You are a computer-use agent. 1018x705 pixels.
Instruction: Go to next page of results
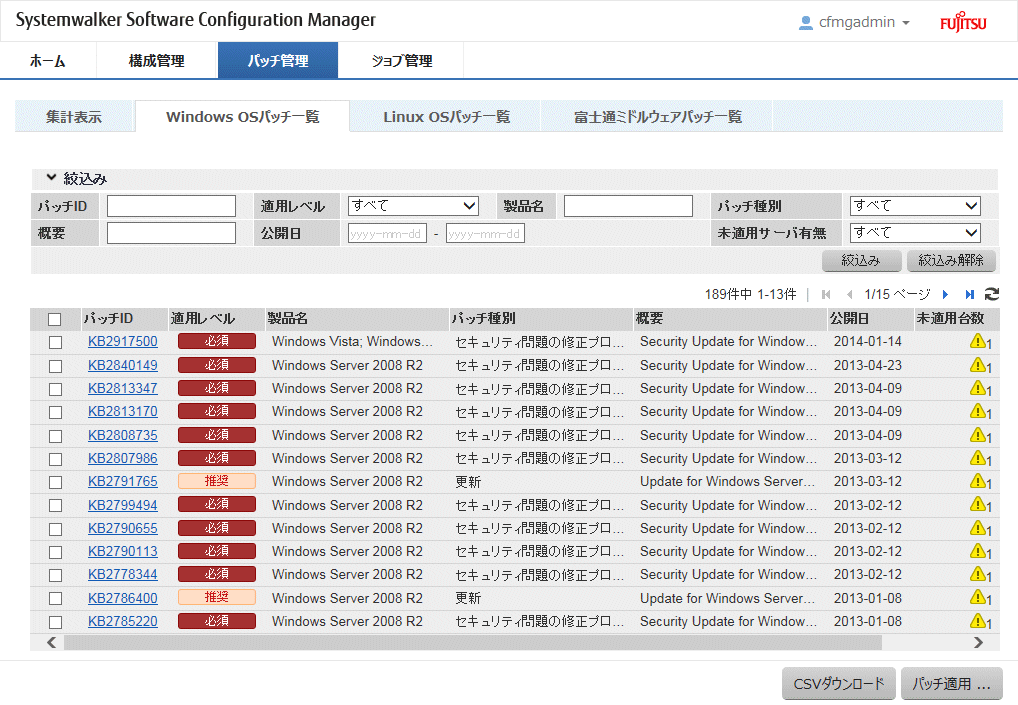point(945,295)
